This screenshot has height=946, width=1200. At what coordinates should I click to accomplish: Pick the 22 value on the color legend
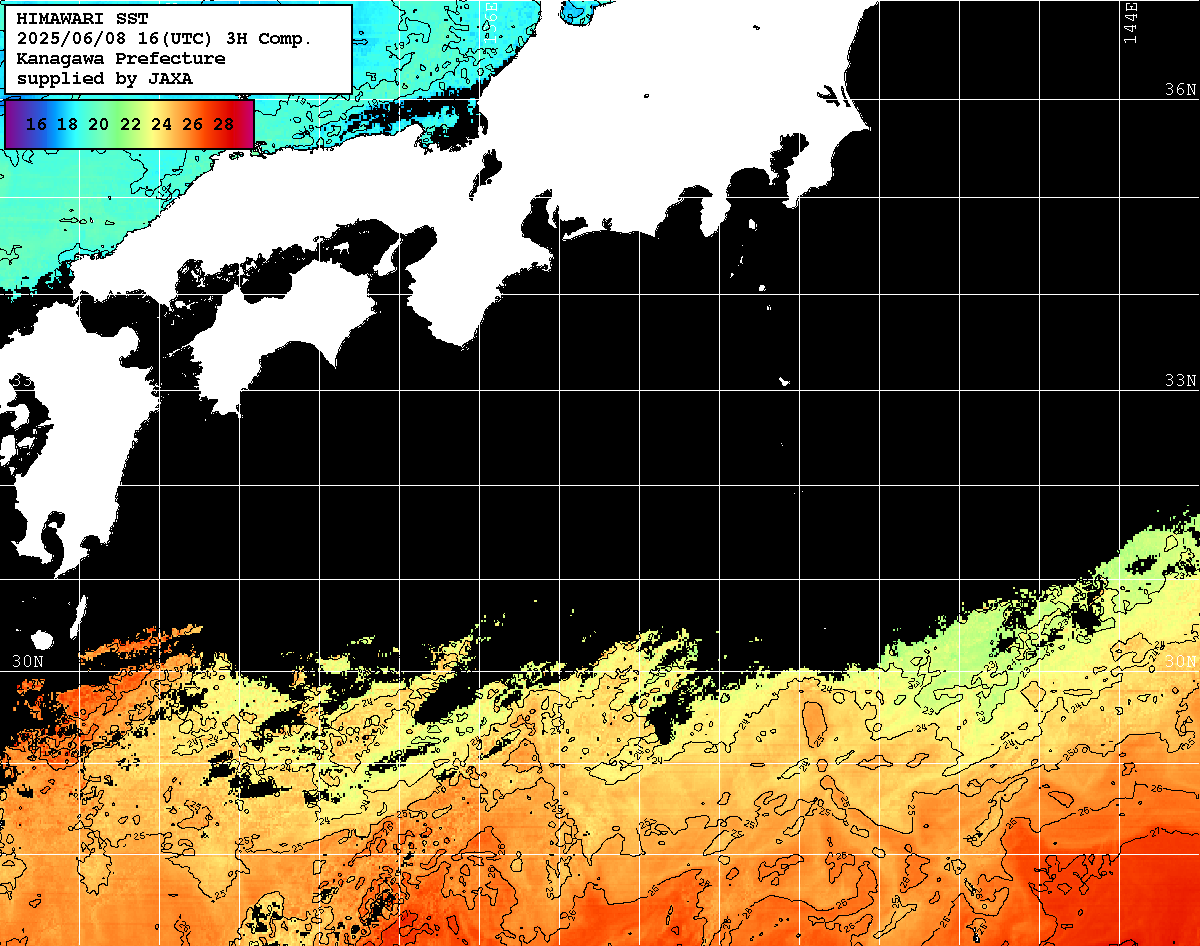[x=130, y=124]
